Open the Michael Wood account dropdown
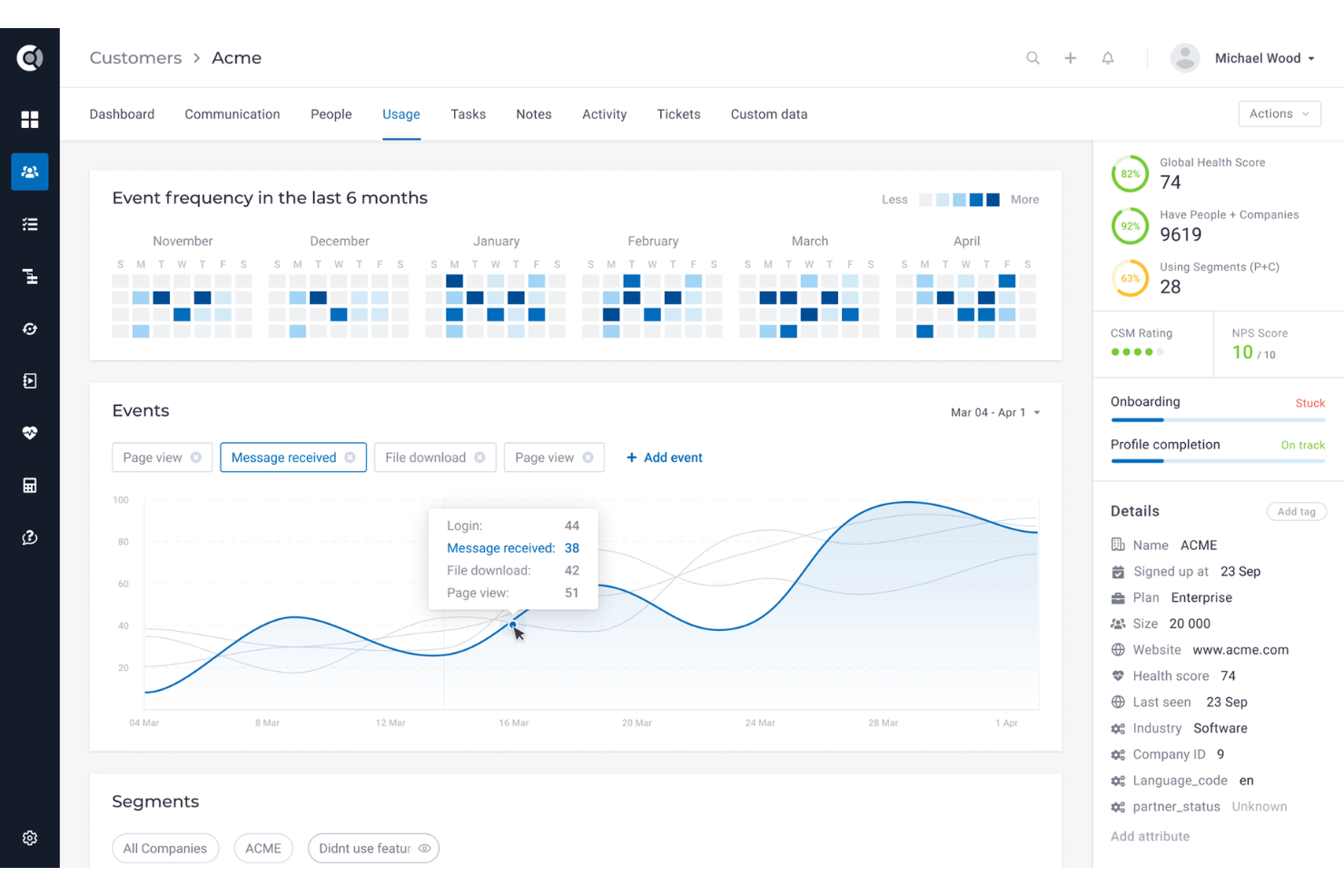The width and height of the screenshot is (1344, 896). (x=1264, y=57)
